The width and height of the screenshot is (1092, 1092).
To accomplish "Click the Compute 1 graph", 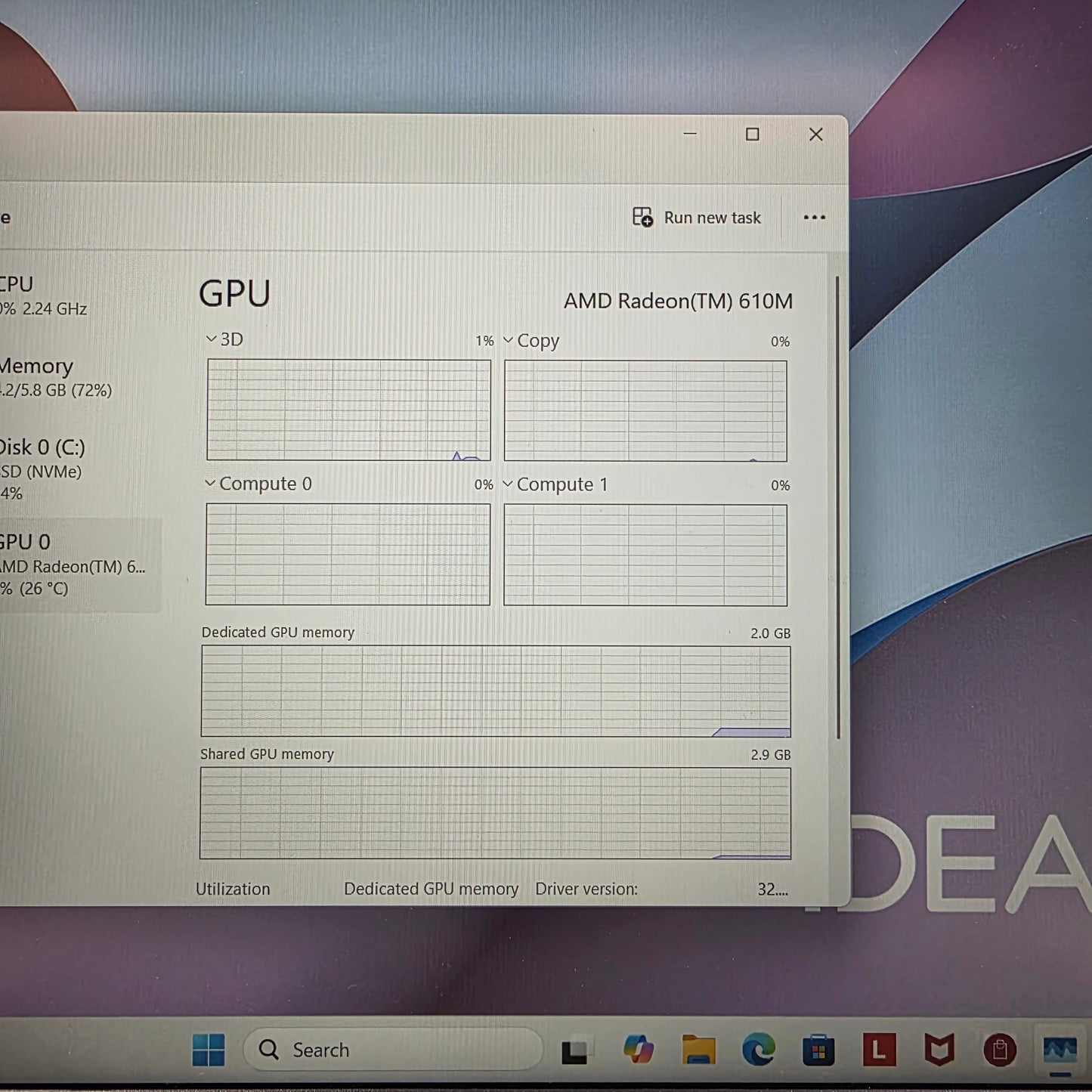I will 645,555.
